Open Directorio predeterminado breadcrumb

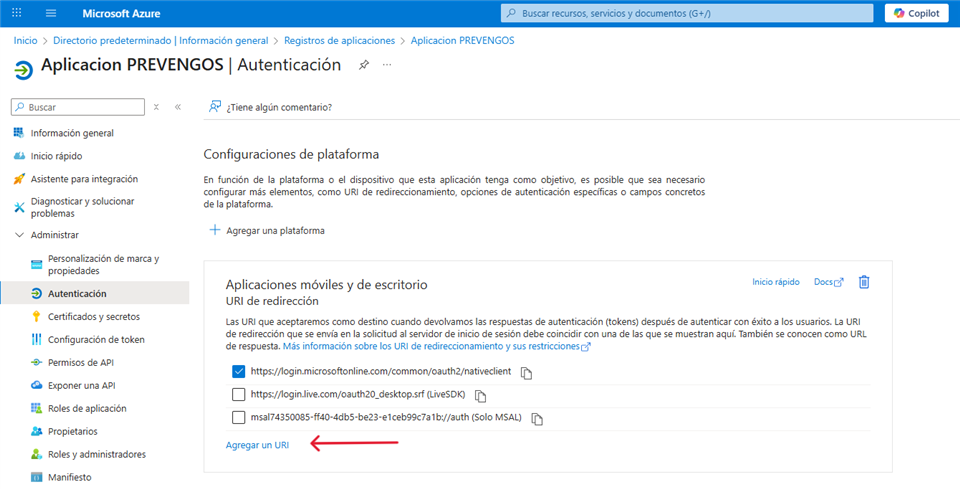click(x=160, y=40)
